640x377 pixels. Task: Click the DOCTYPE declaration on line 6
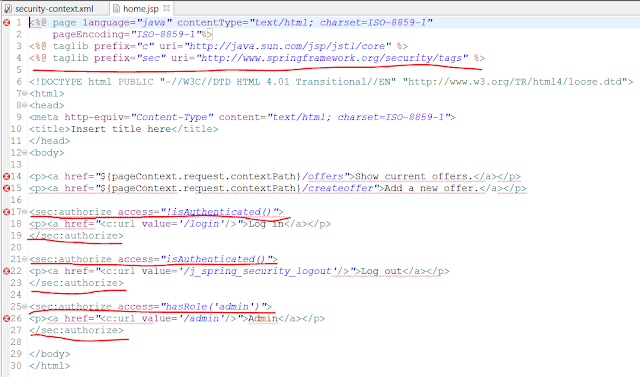tap(331, 82)
